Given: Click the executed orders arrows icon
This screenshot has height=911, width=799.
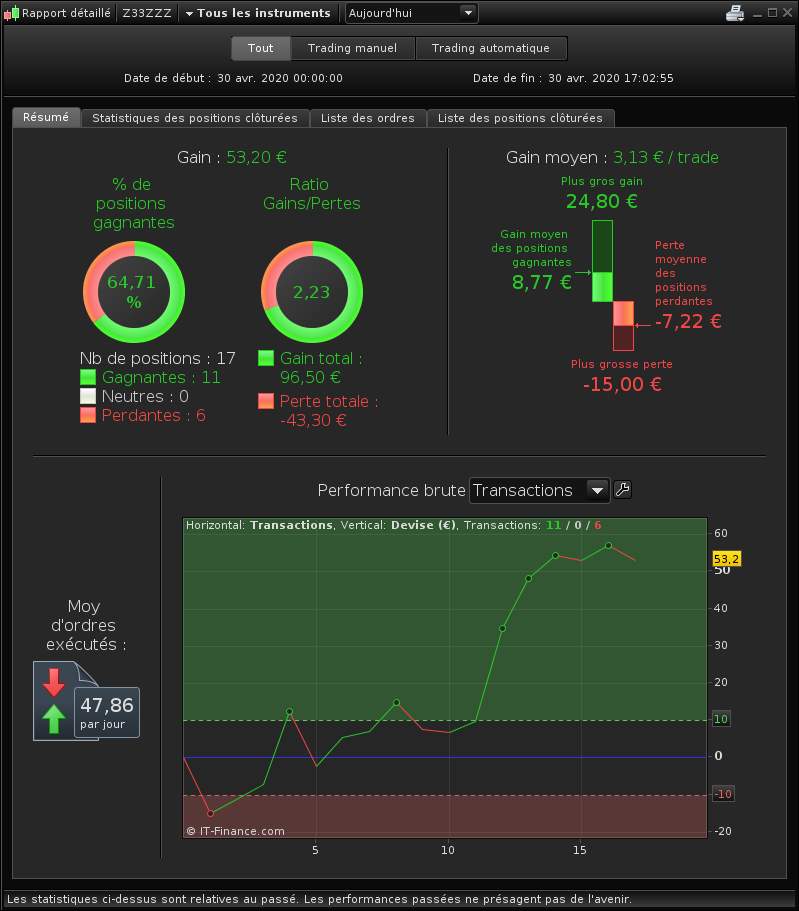Looking at the screenshot, I should tap(53, 701).
